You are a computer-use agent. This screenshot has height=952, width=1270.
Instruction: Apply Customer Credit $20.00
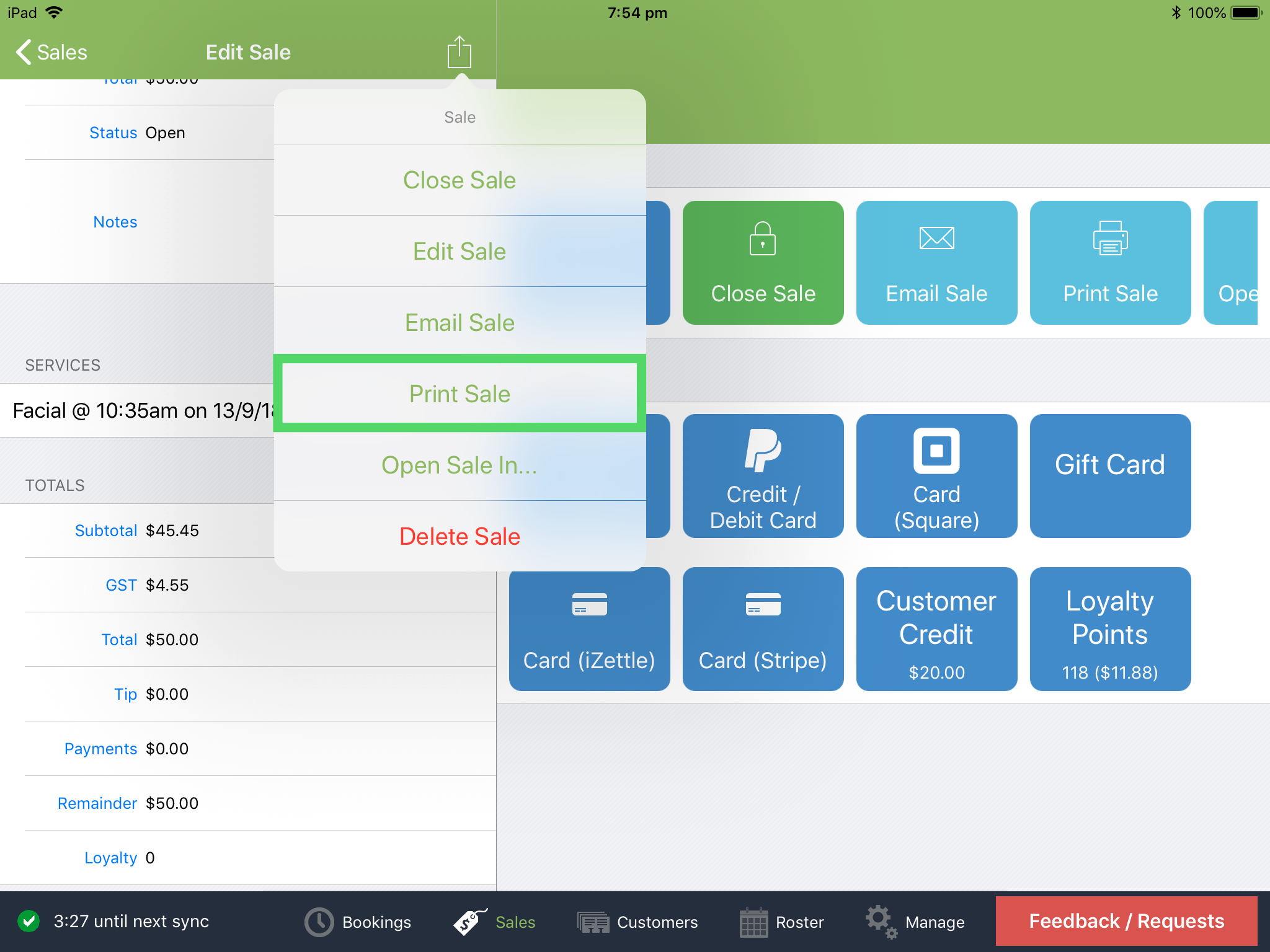936,628
